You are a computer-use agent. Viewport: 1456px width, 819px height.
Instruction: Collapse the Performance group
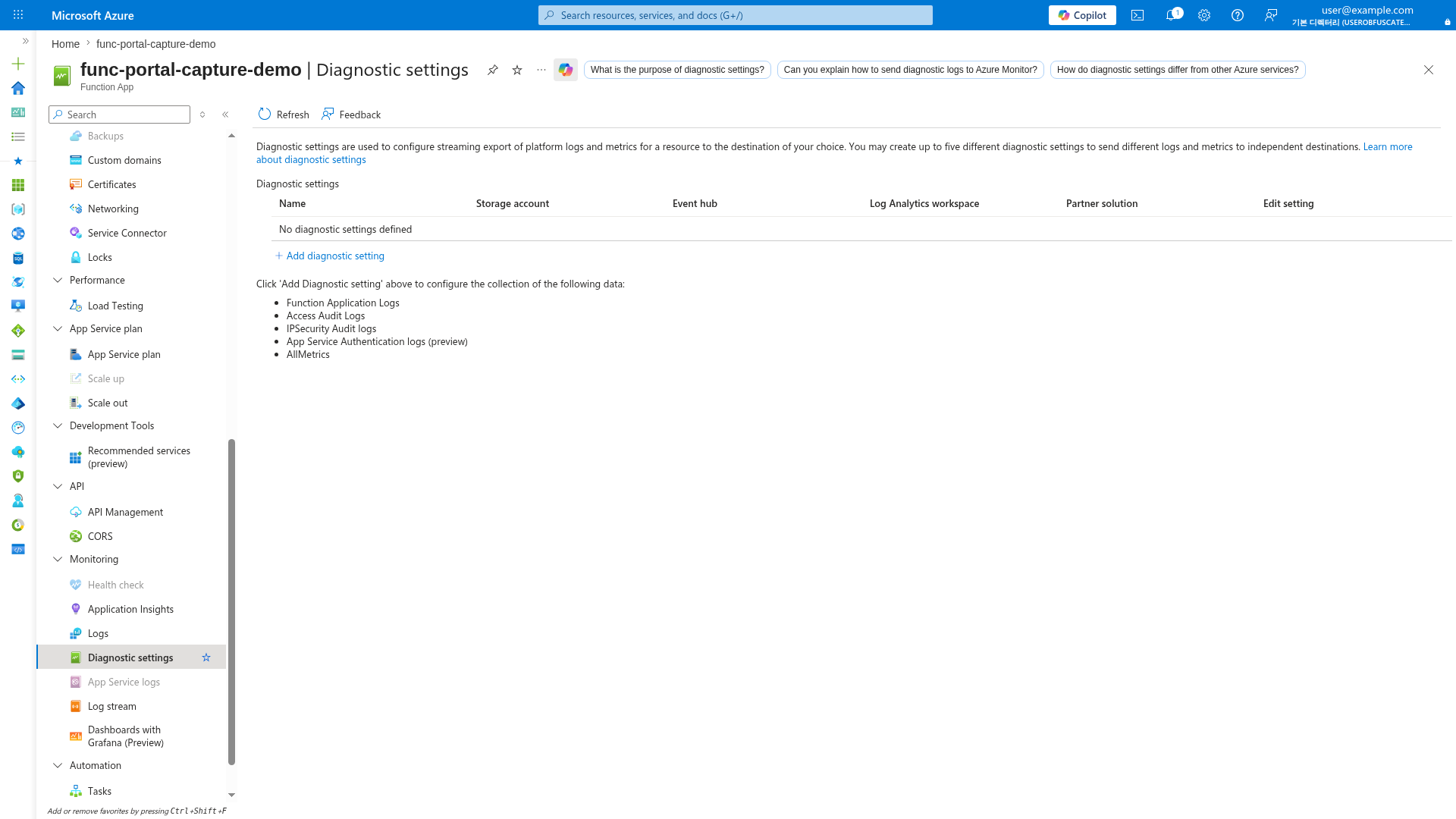(58, 280)
